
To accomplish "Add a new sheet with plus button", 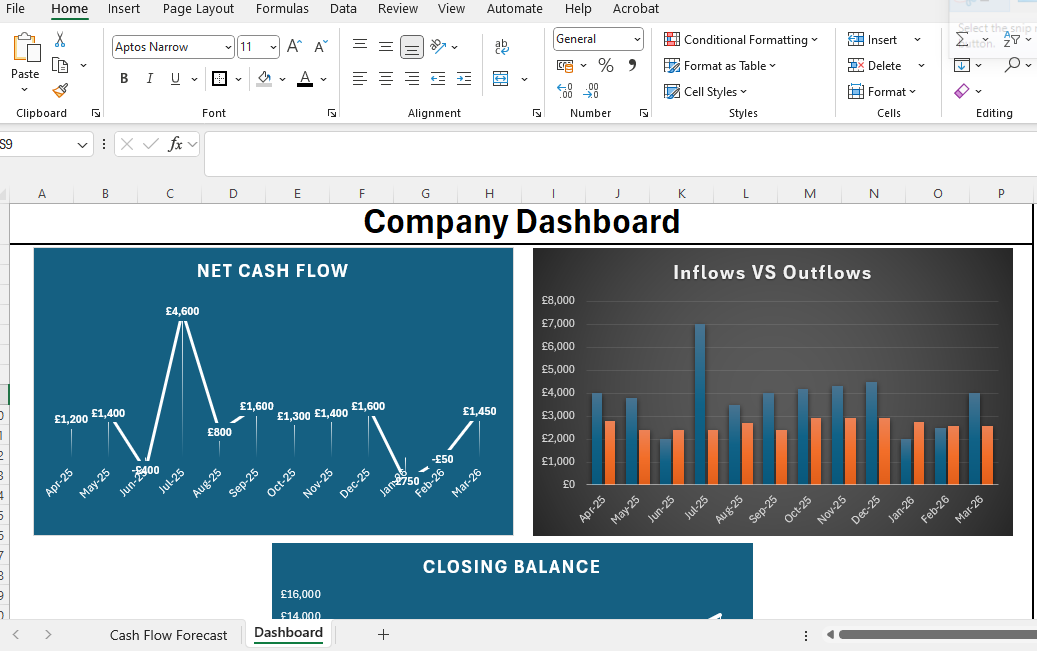I will [383, 635].
